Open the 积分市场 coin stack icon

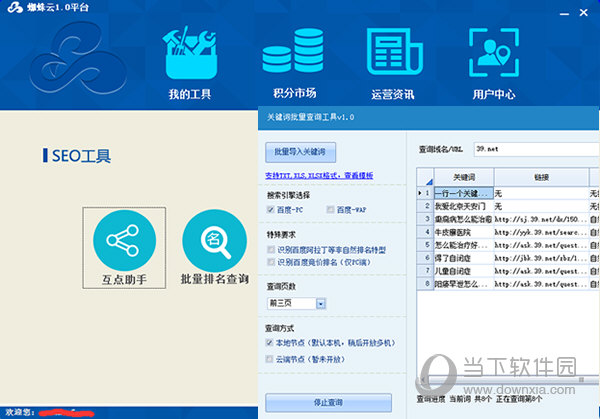(293, 51)
